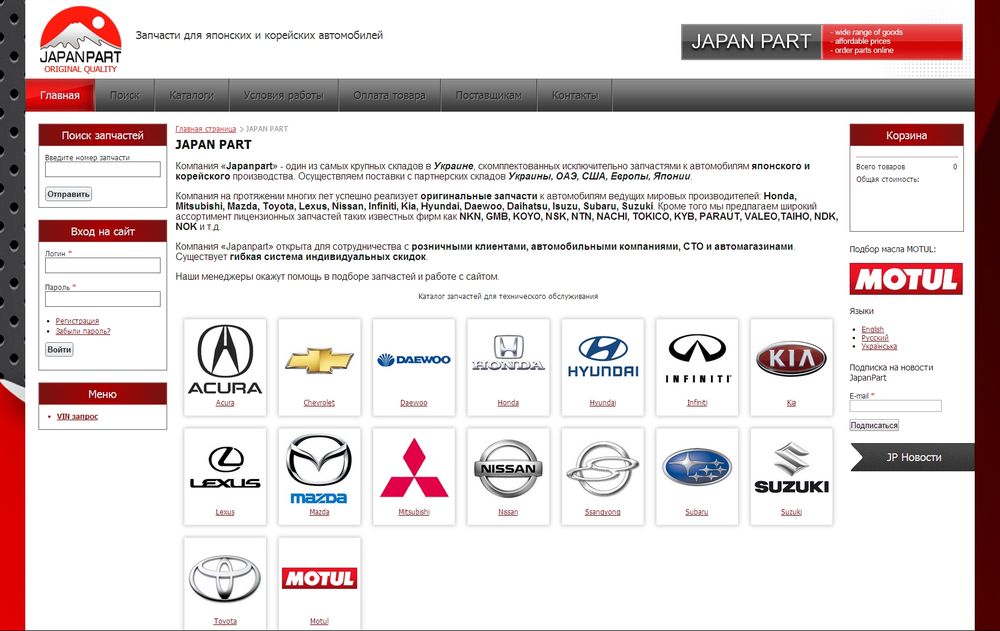Open the Motul catalog logo tile

coord(319,578)
